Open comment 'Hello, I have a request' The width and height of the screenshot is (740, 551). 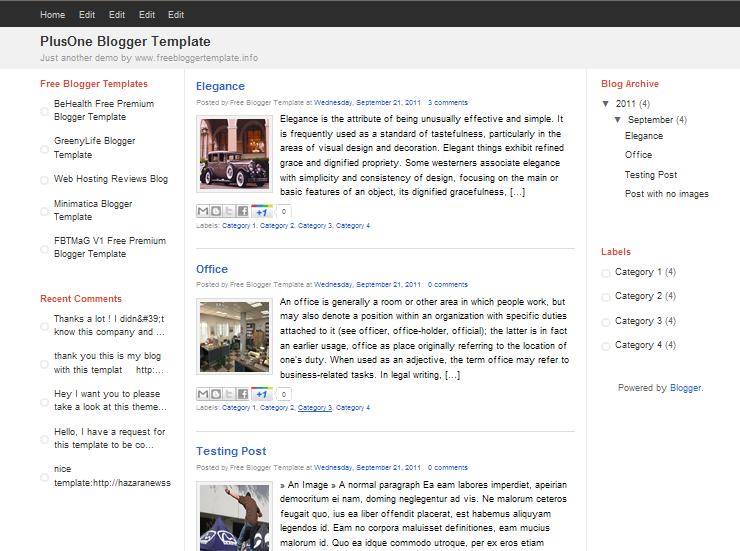[109, 438]
